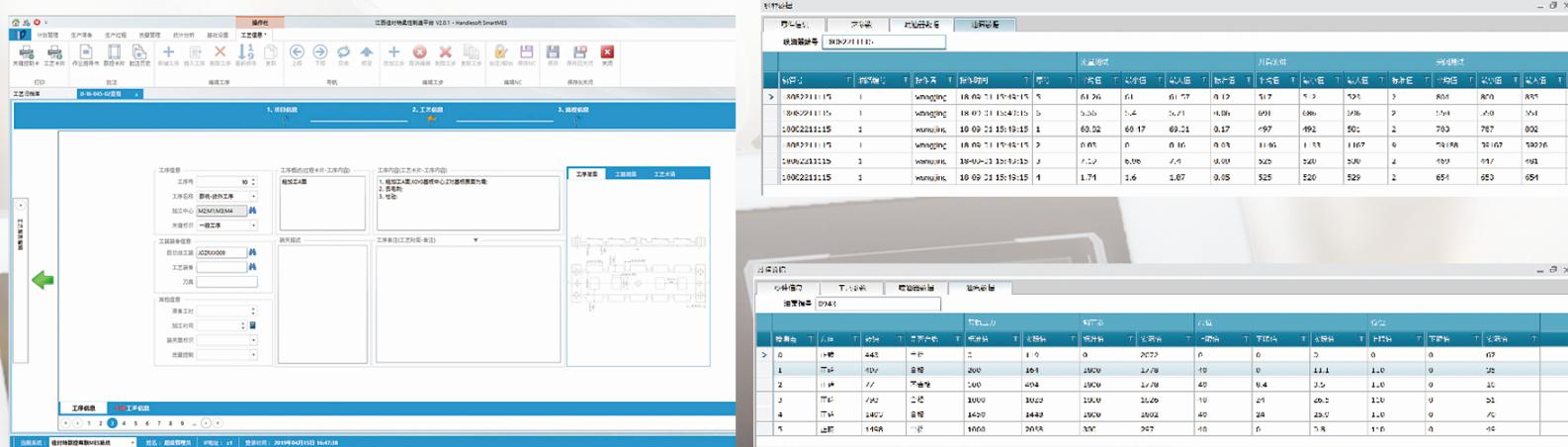
Task: Click the refresh arrows icon in navigation group
Action: 343,53
